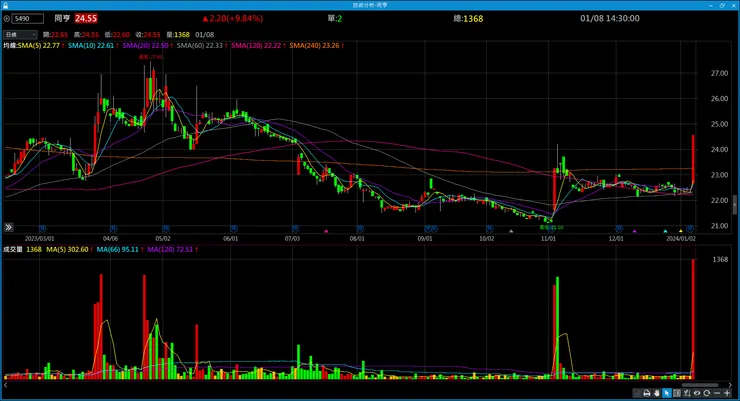Click the gray triangle marker after 10/02

click(x=511, y=231)
